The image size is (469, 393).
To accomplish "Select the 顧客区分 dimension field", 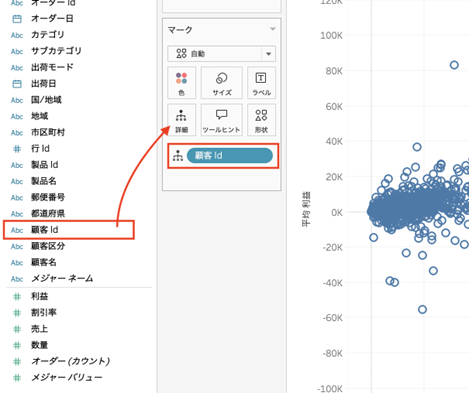I will click(48, 246).
